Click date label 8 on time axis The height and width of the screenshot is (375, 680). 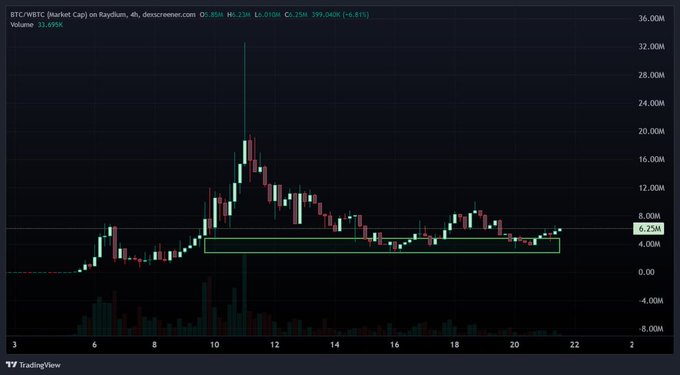(154, 345)
